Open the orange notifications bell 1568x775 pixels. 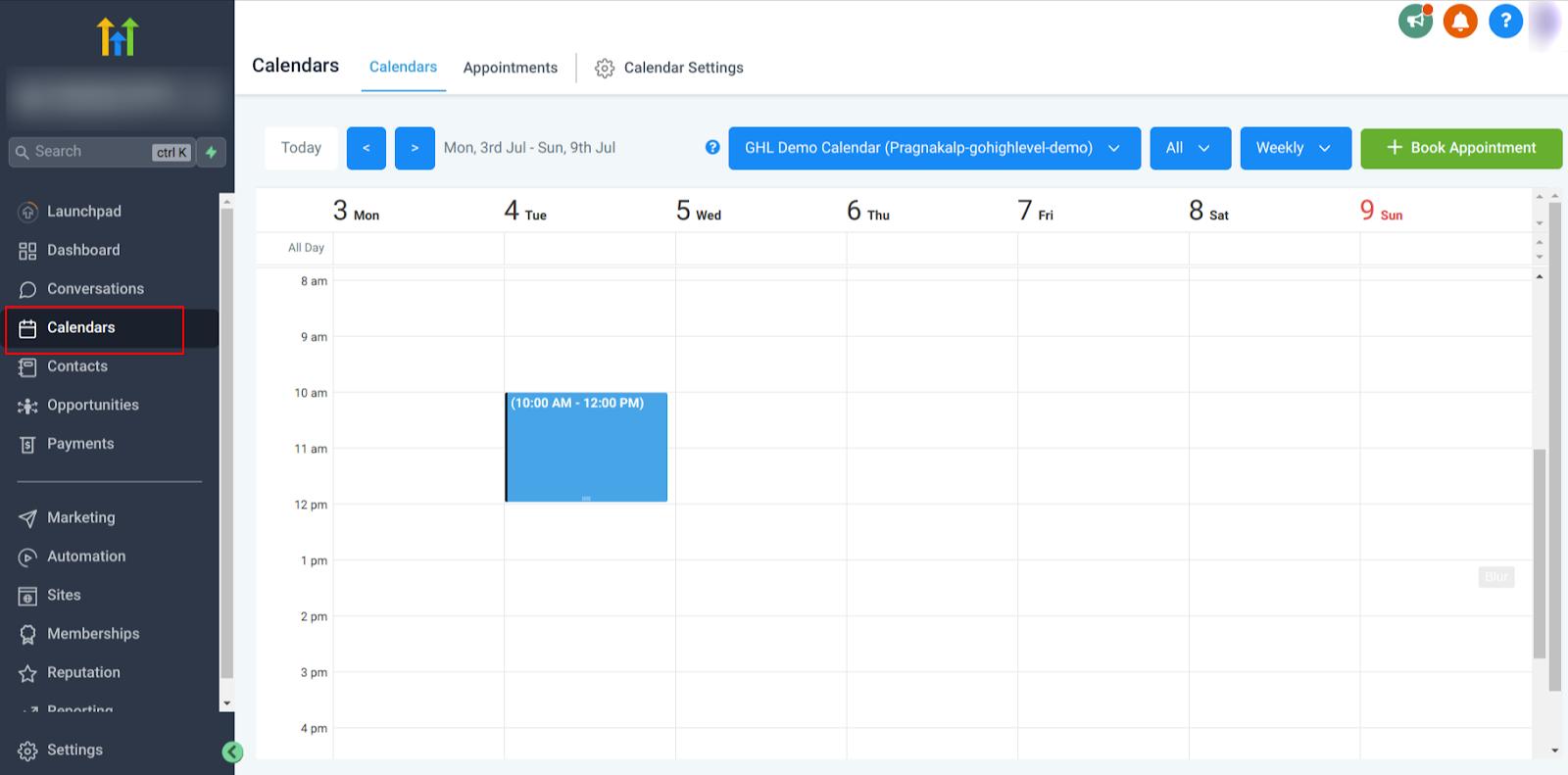(1460, 21)
